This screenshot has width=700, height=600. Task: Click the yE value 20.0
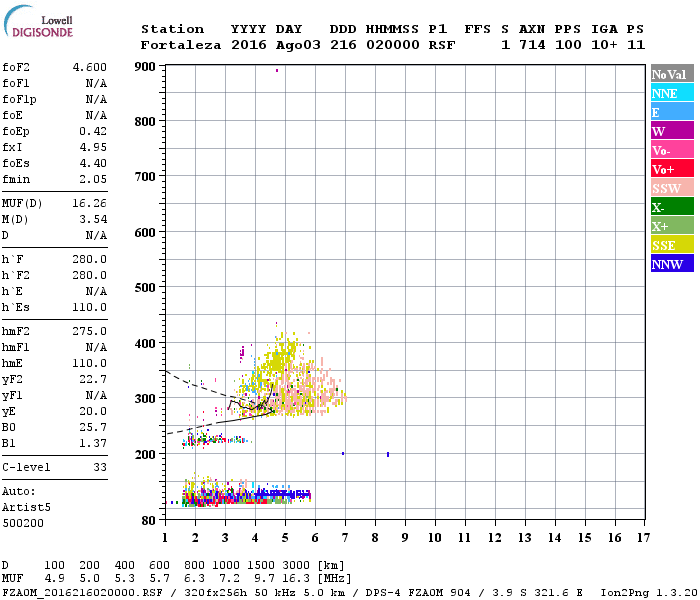(x=93, y=411)
